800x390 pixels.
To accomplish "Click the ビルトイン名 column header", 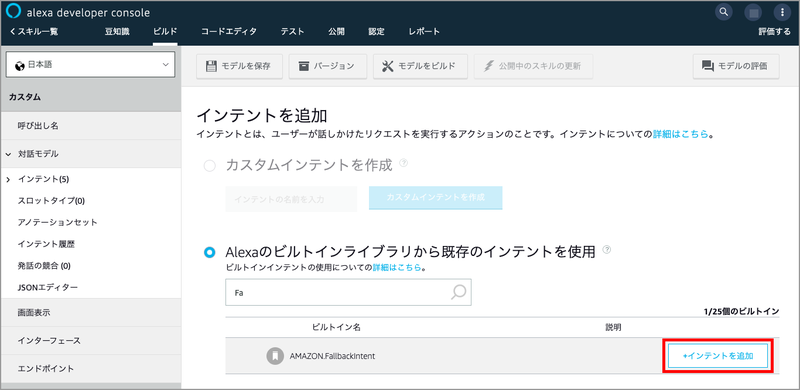I will tap(336, 327).
